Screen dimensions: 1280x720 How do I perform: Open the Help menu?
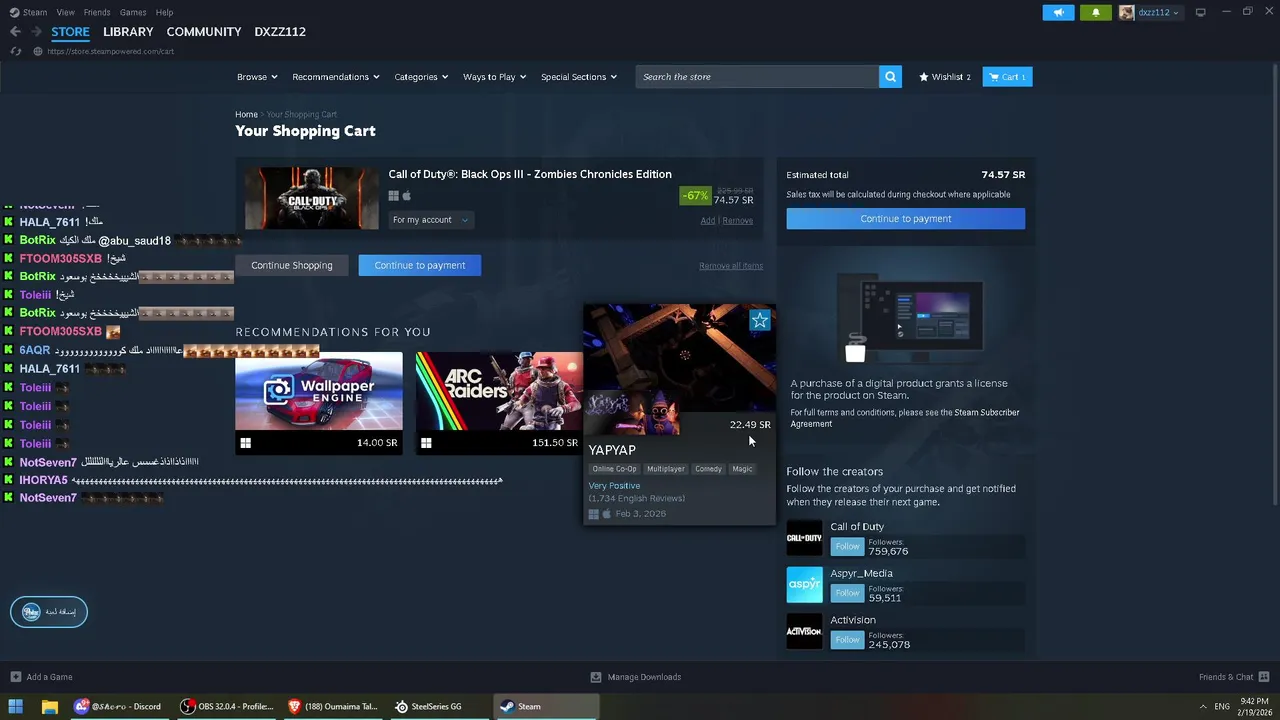tap(165, 12)
